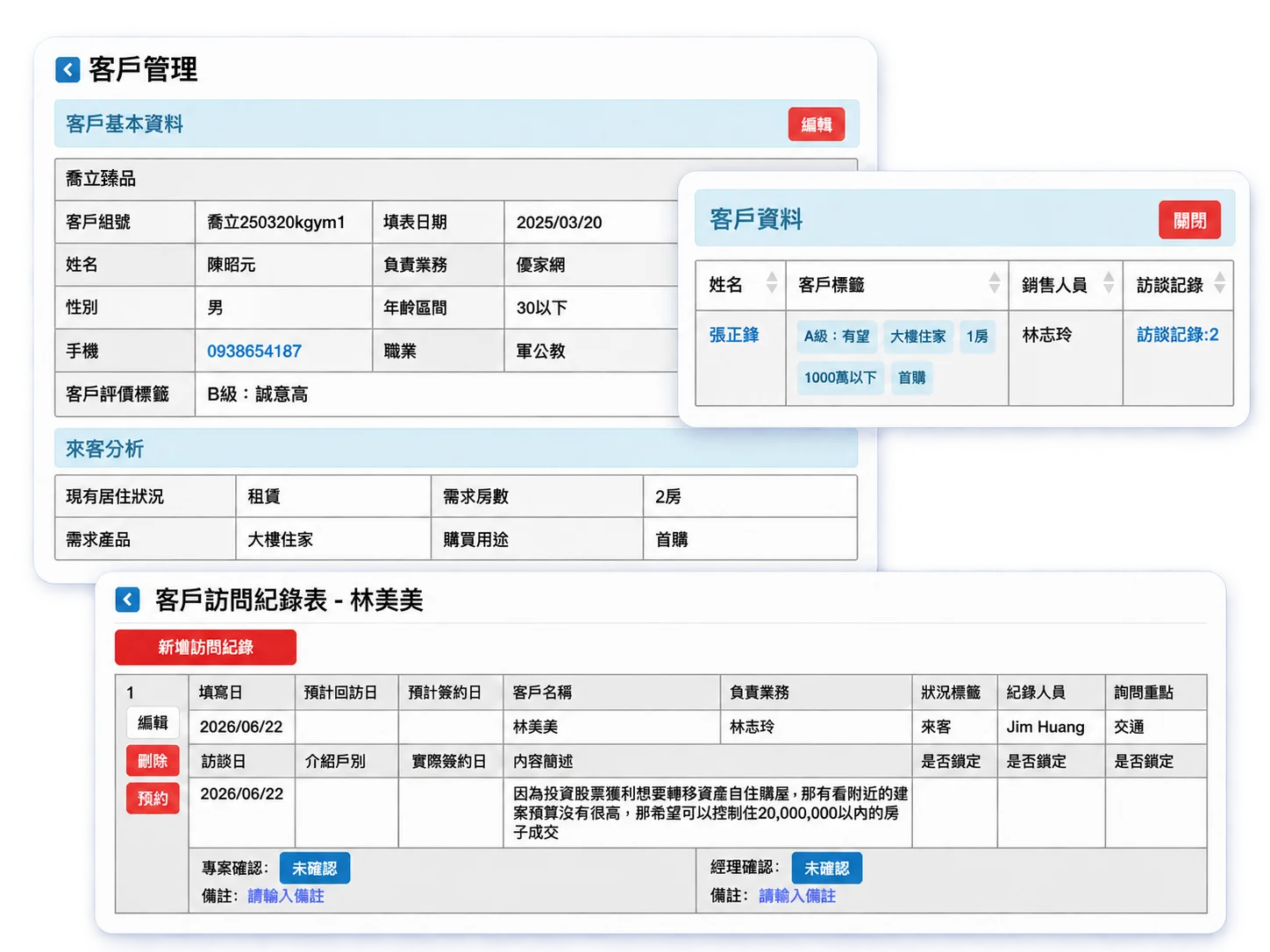Click customer code 喬立250320kgym1
The image size is (1270, 952).
pyautogui.click(x=276, y=223)
